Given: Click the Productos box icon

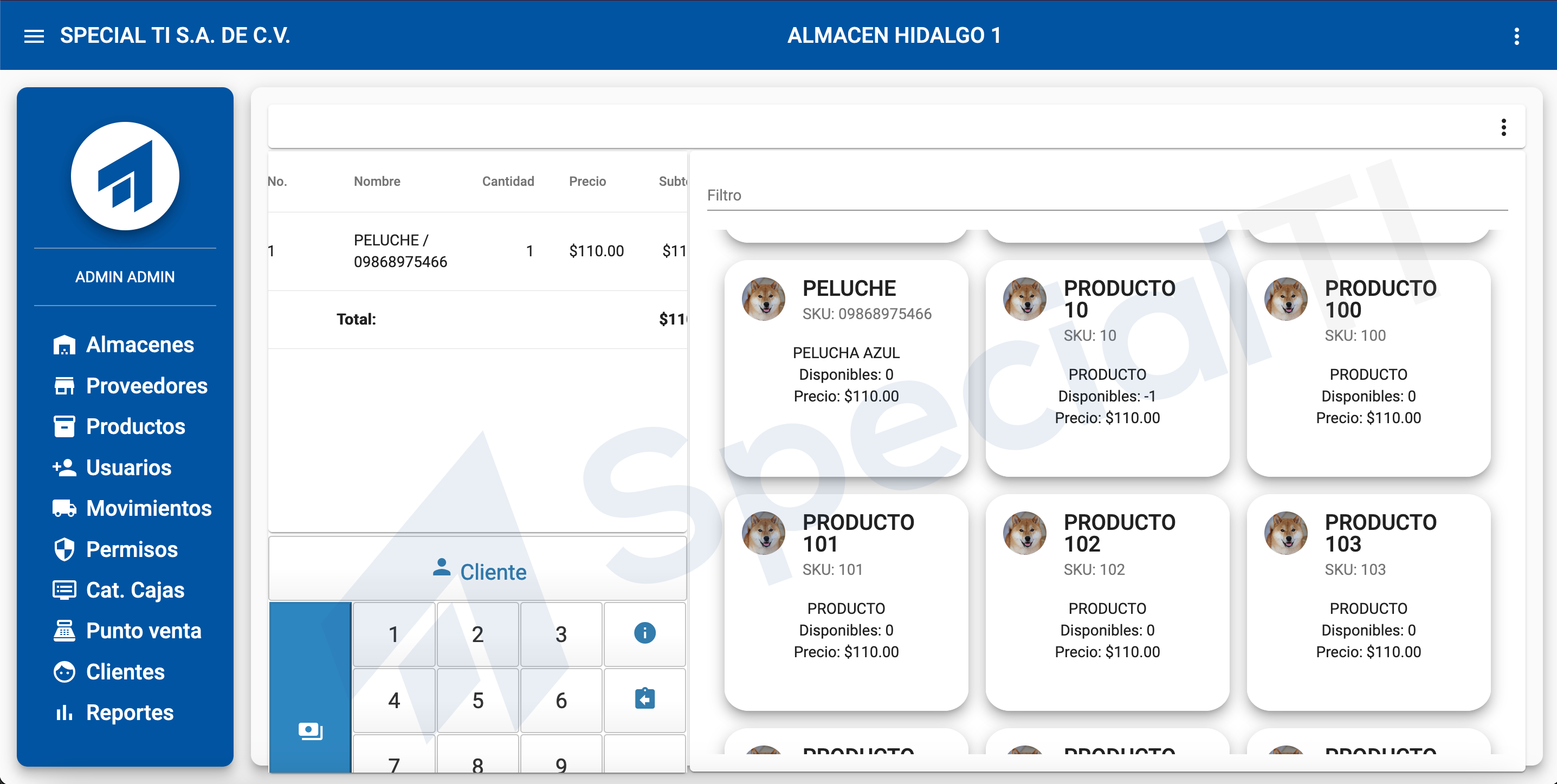Looking at the screenshot, I should tap(64, 426).
